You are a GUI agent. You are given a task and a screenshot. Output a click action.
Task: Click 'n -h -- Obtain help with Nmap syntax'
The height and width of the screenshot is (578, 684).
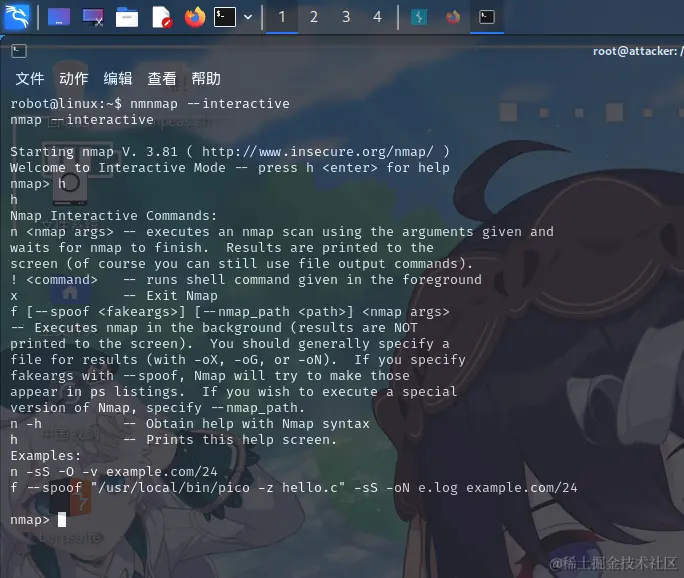click(190, 424)
